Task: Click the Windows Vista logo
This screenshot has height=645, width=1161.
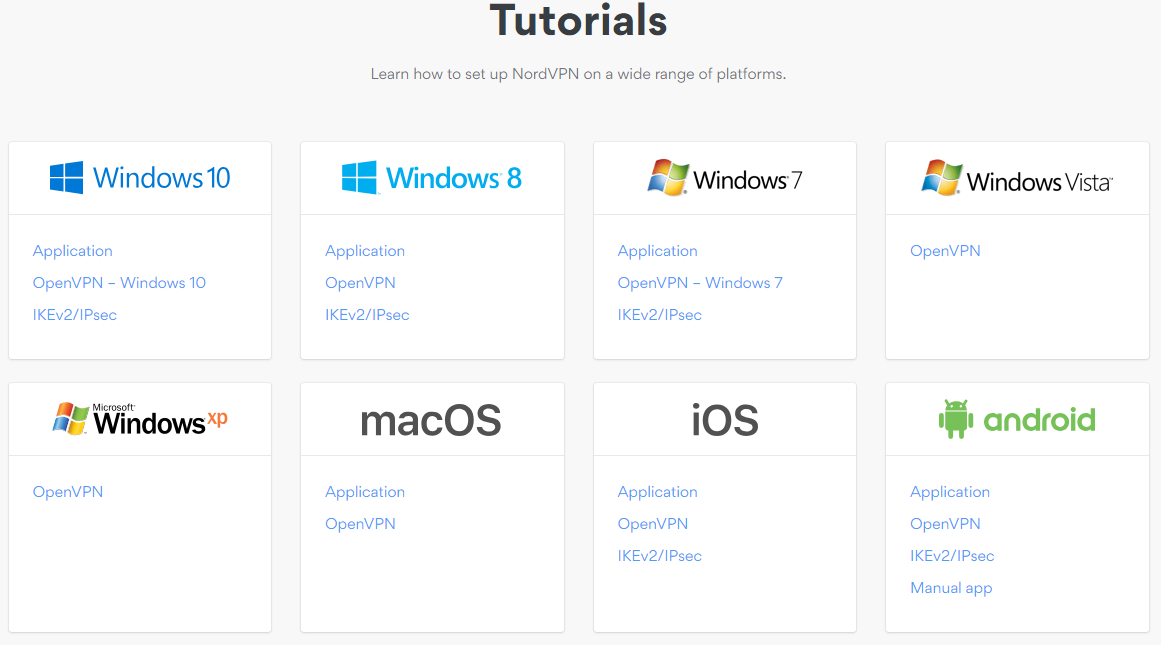Action: click(x=1017, y=178)
